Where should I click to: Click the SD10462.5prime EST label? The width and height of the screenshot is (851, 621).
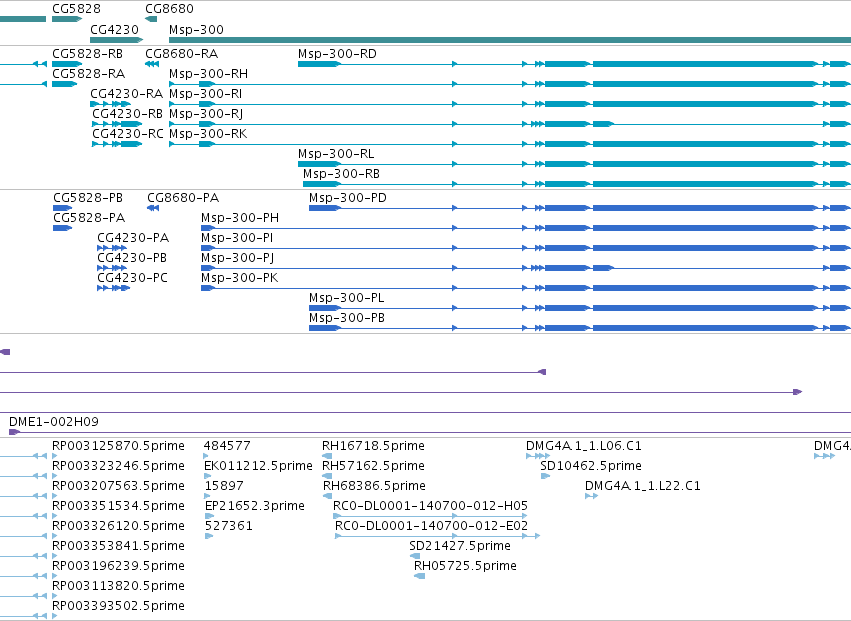591,466
